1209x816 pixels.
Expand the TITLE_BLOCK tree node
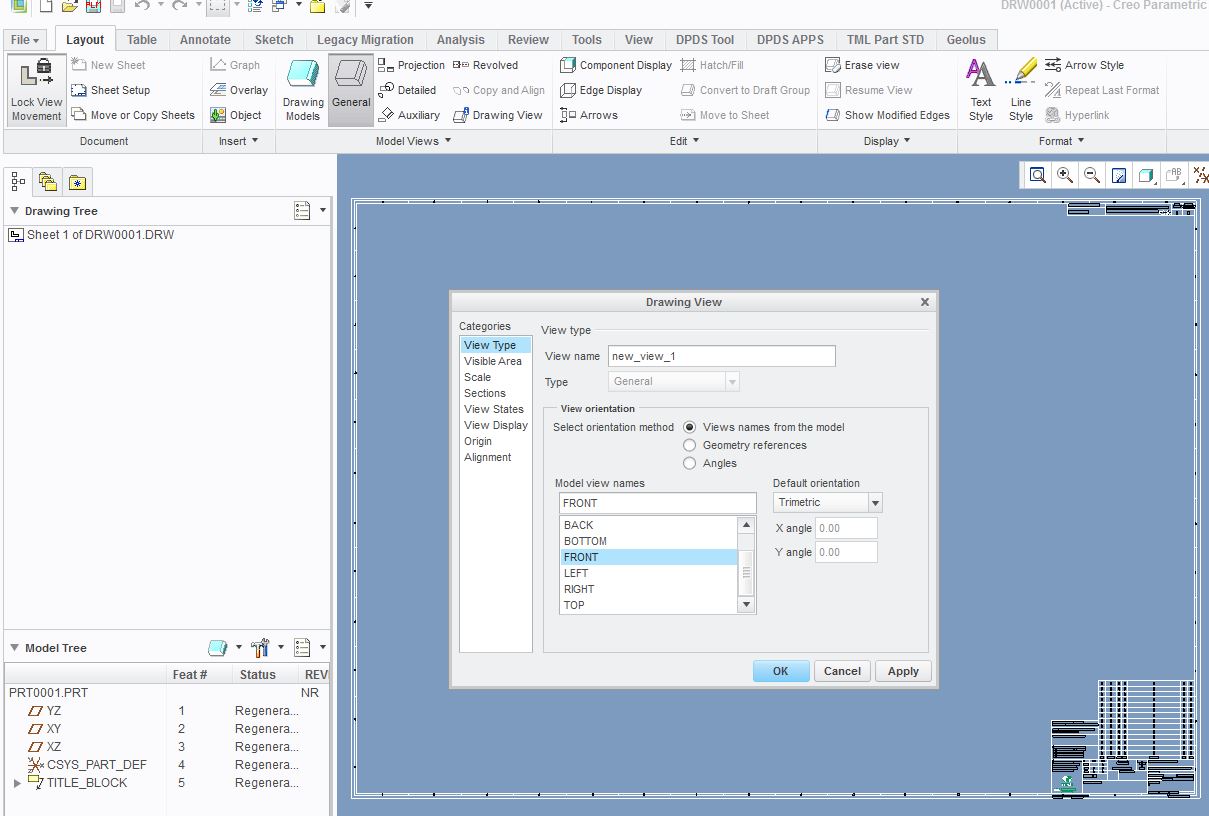pyautogui.click(x=16, y=783)
